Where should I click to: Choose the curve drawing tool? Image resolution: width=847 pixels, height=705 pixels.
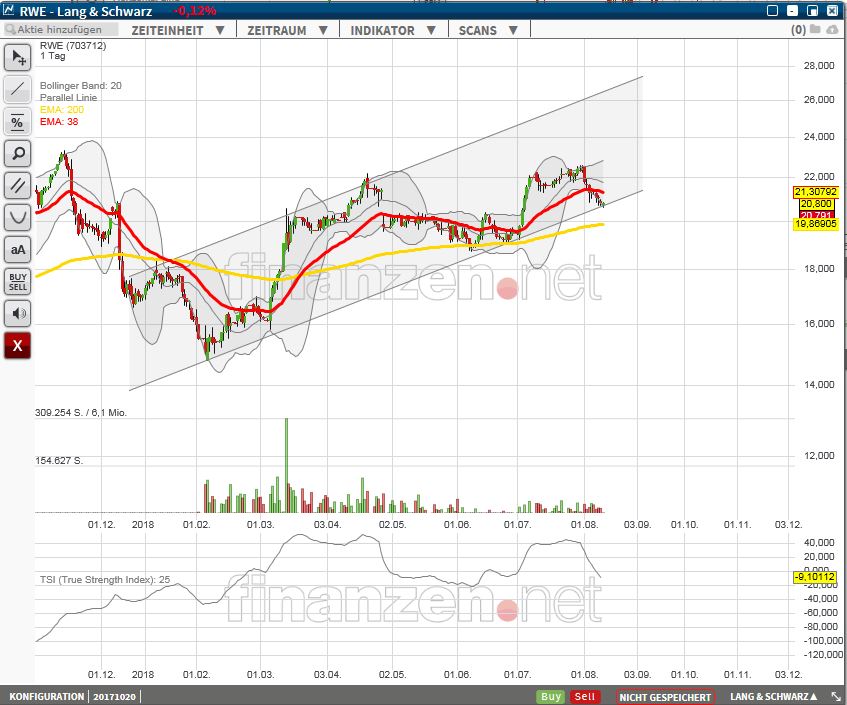[17, 217]
